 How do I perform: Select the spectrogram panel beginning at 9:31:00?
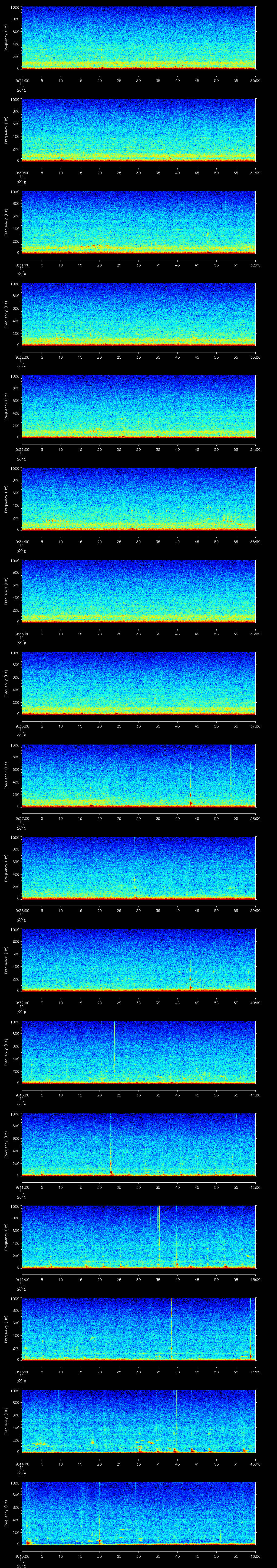(x=139, y=222)
